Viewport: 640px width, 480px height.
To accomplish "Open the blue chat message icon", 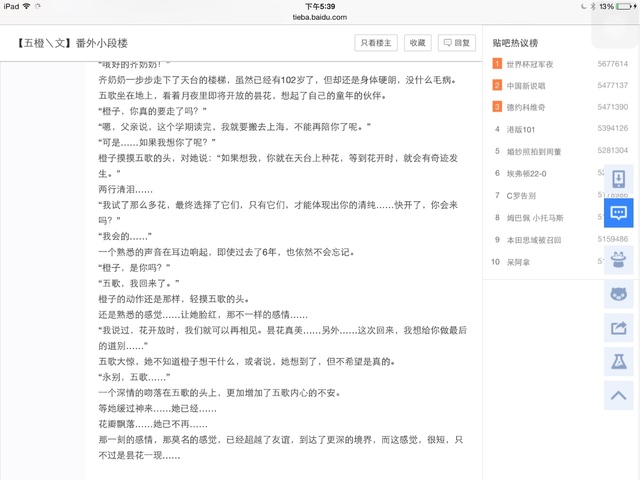I will coord(618,215).
